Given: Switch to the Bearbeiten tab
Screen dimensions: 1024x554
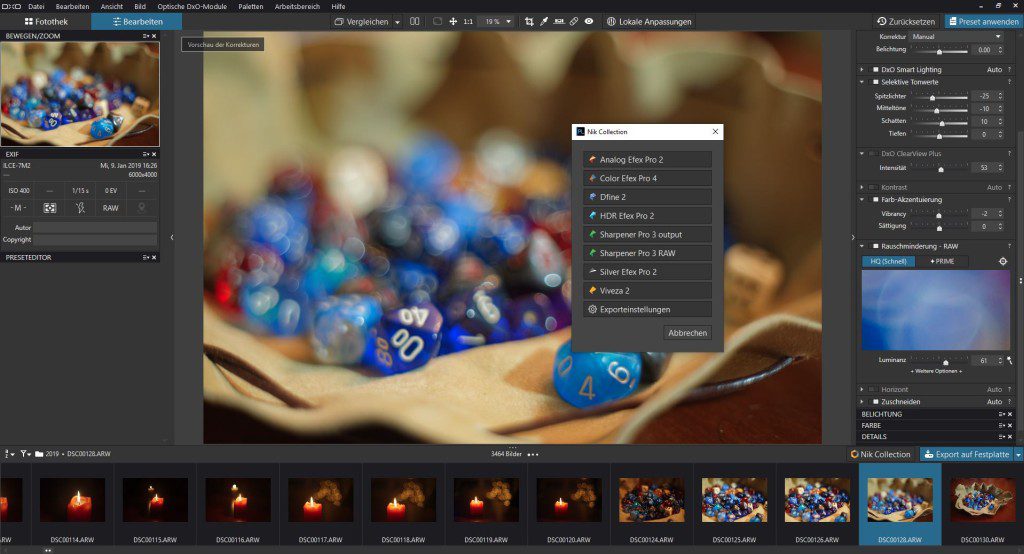Looking at the screenshot, I should point(137,22).
